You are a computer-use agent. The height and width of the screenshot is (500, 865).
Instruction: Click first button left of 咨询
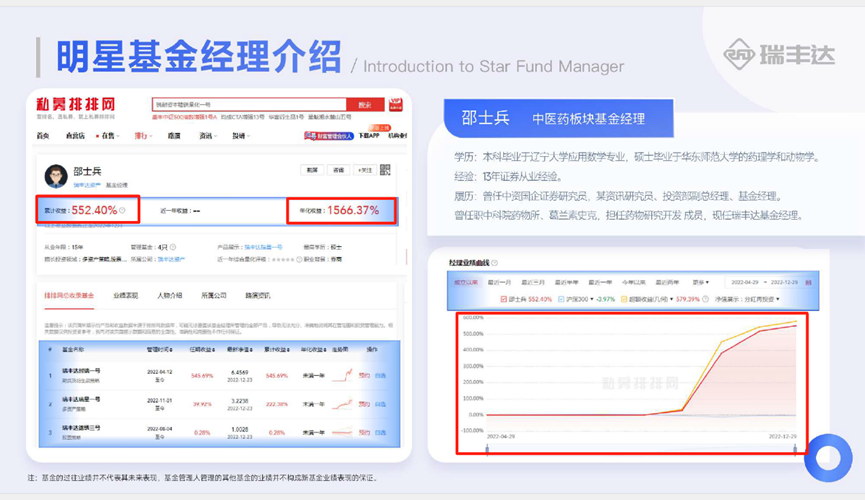pos(312,170)
